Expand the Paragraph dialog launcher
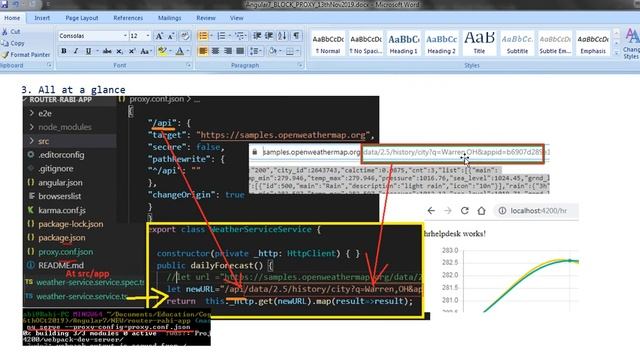Viewport: 640px width, 360px height. pos(300,65)
